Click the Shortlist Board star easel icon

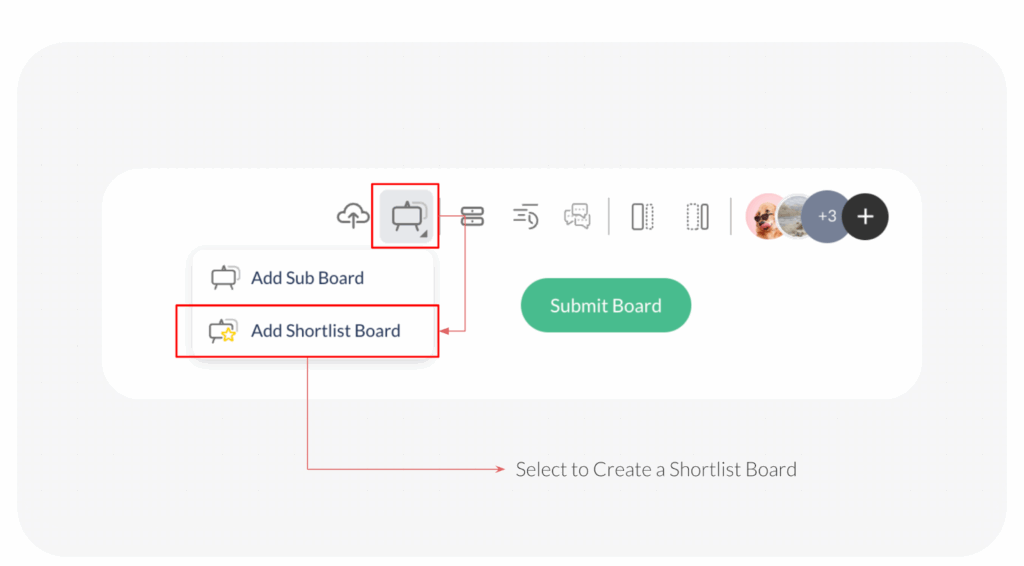coord(221,331)
